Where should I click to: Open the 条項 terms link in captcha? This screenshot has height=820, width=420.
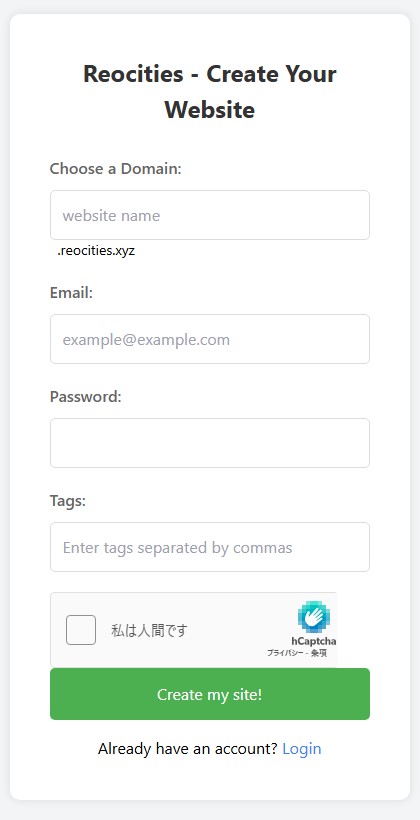click(x=319, y=653)
